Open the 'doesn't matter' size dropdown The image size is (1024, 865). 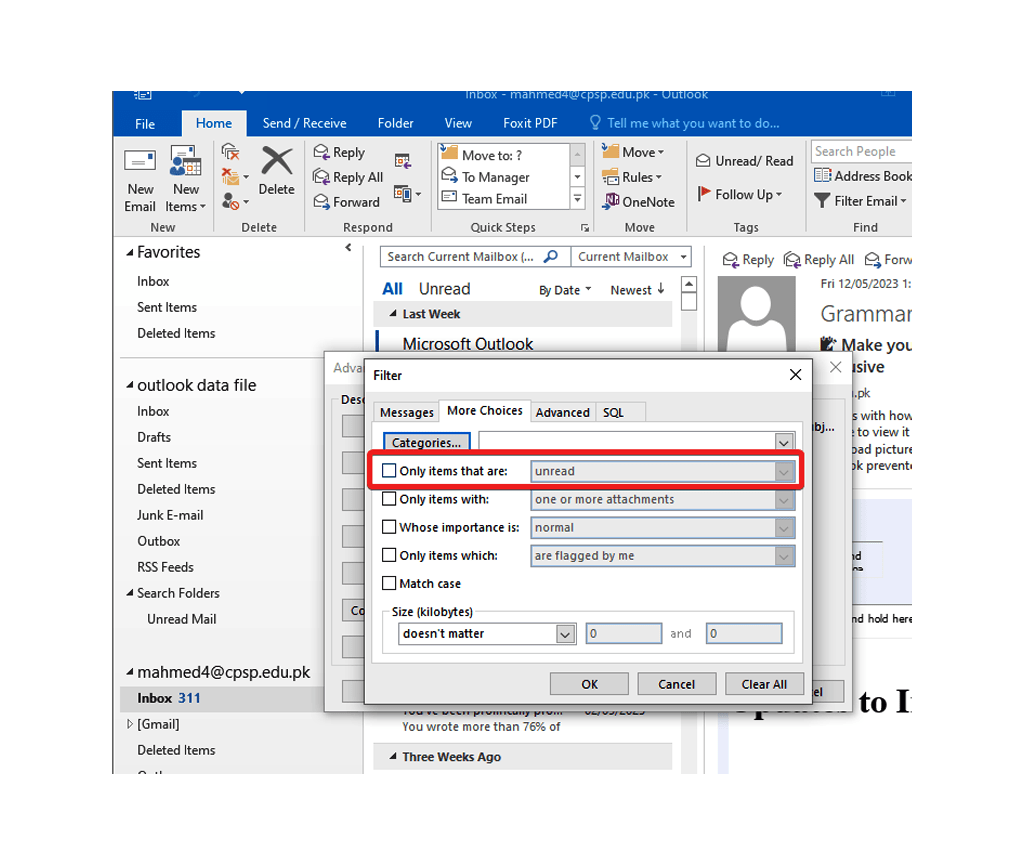point(566,634)
